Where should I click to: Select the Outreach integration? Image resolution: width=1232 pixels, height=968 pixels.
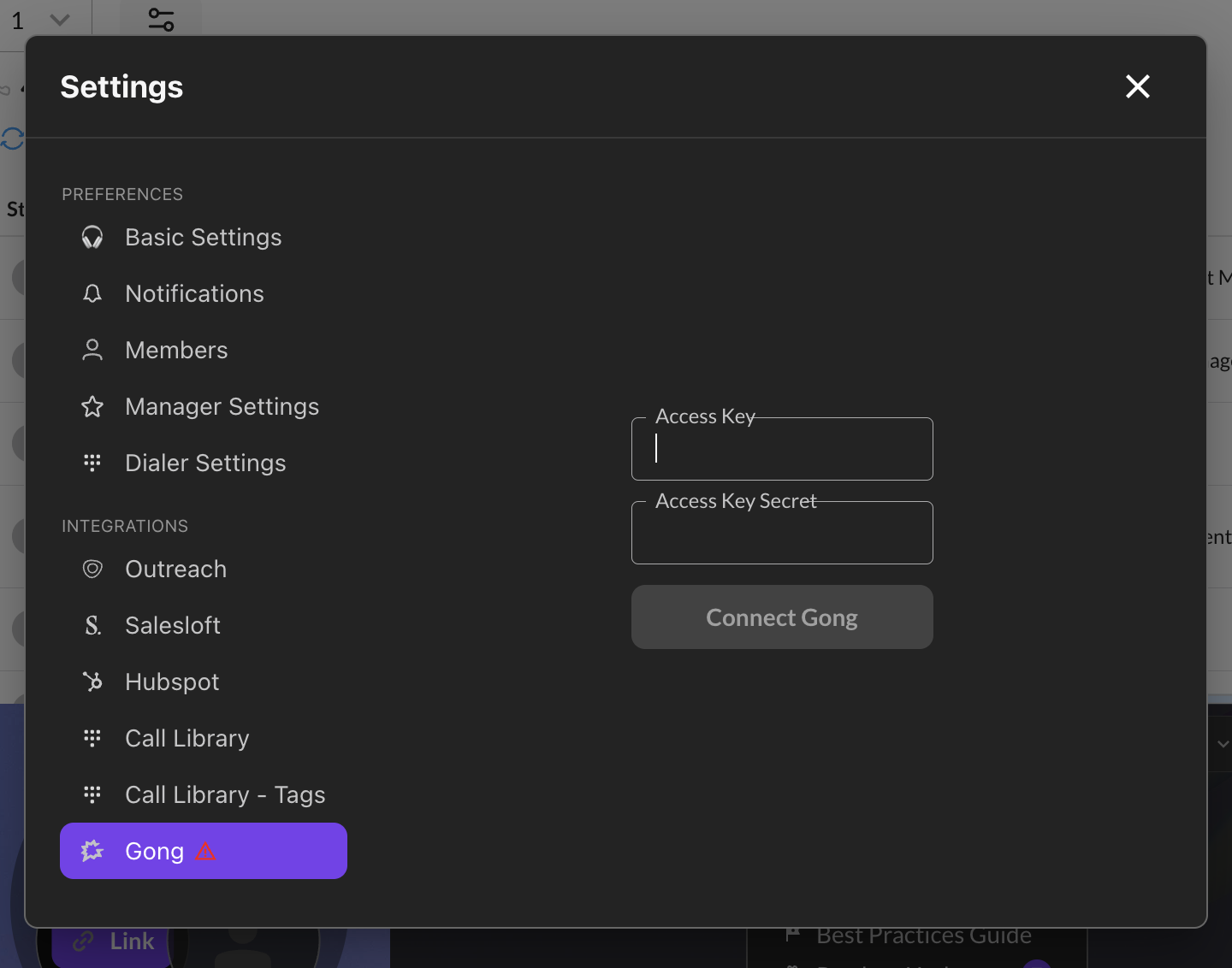(x=204, y=569)
